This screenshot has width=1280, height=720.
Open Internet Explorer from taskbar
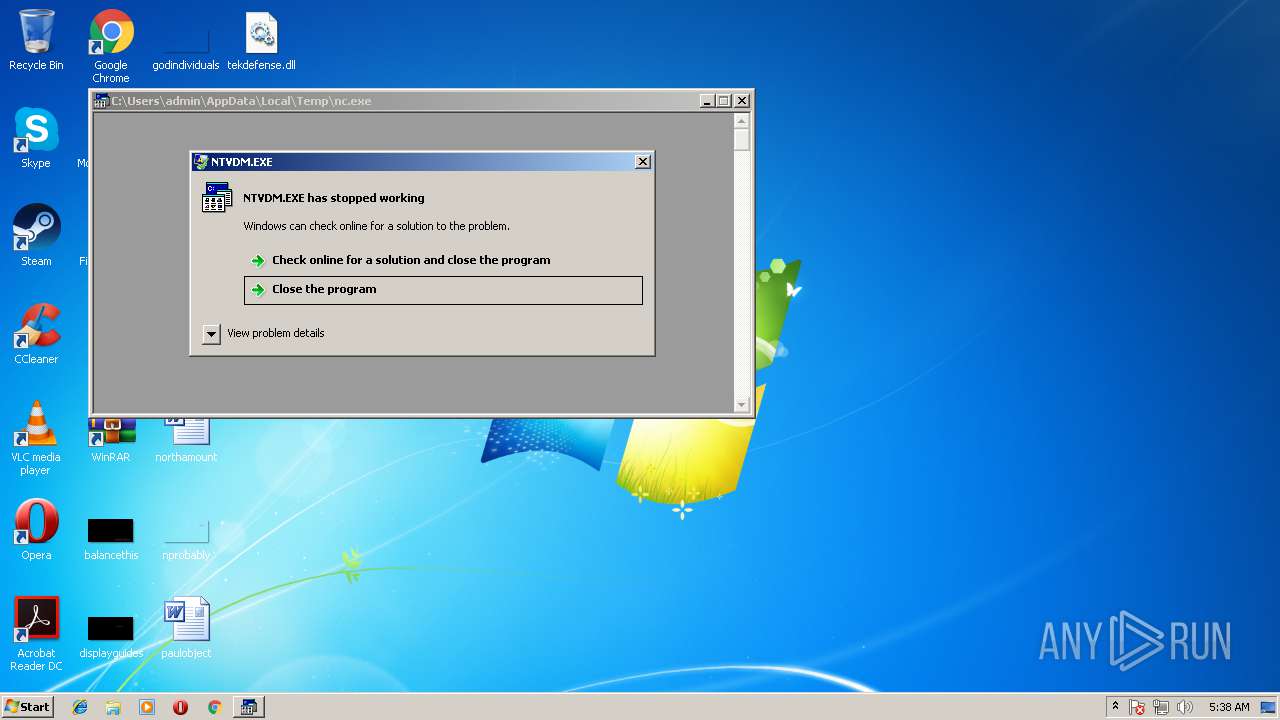pos(80,707)
